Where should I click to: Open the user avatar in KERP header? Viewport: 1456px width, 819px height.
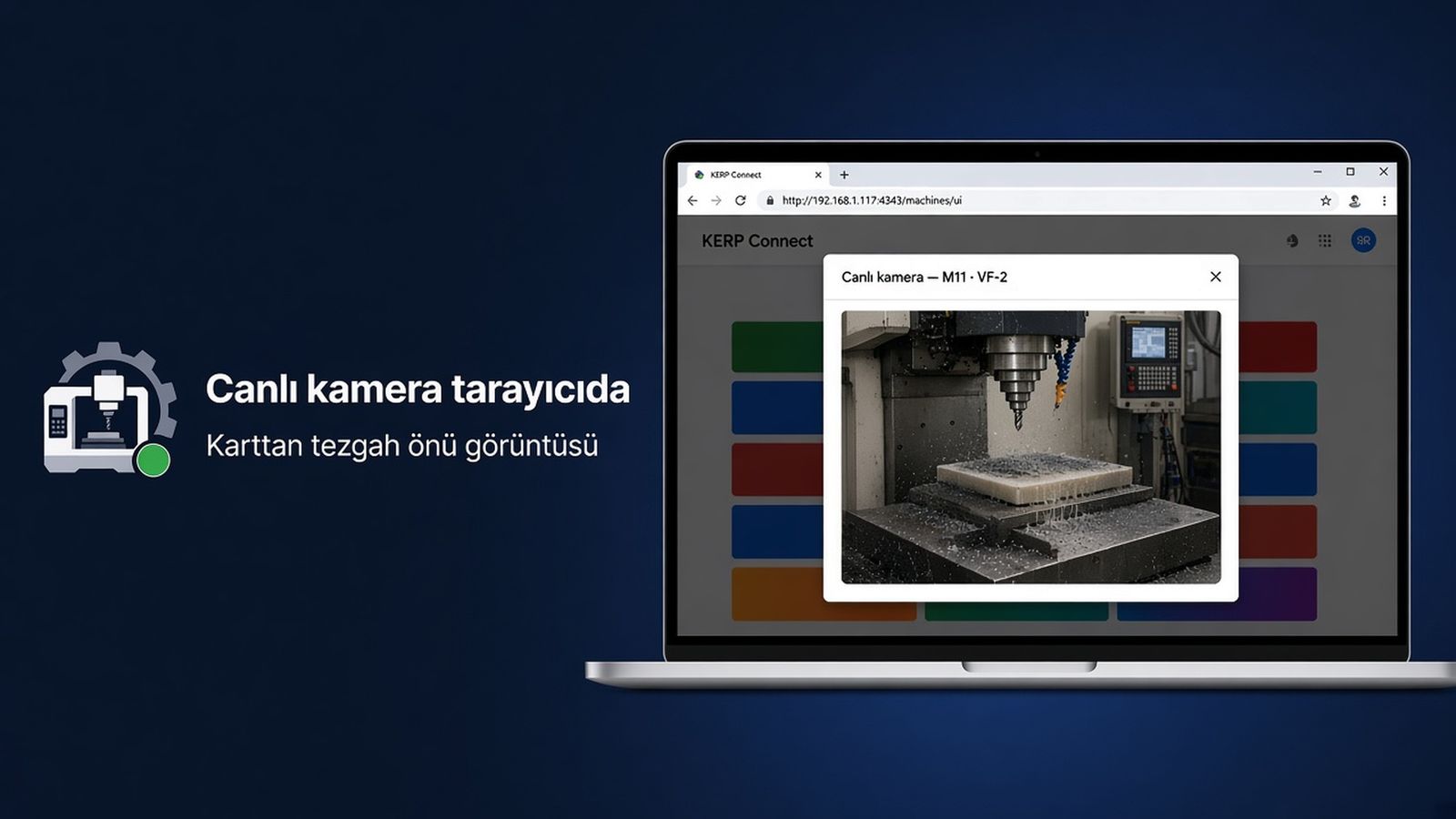pyautogui.click(x=1363, y=240)
